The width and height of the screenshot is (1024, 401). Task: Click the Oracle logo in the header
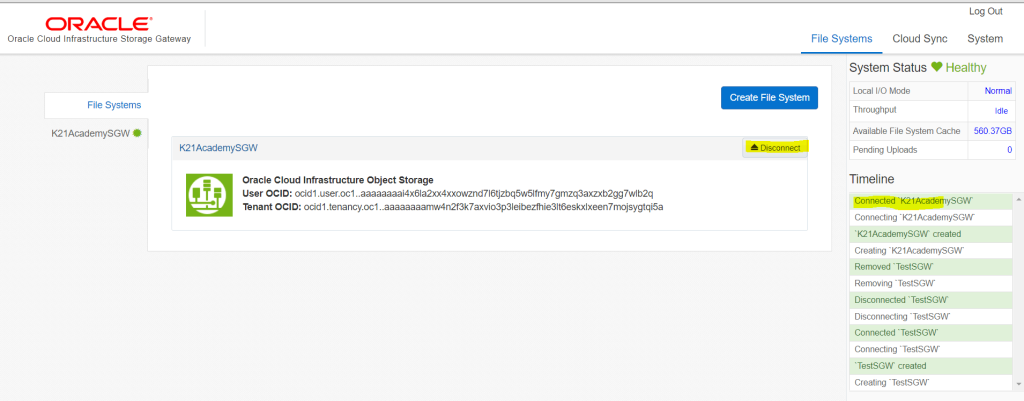pos(97,24)
